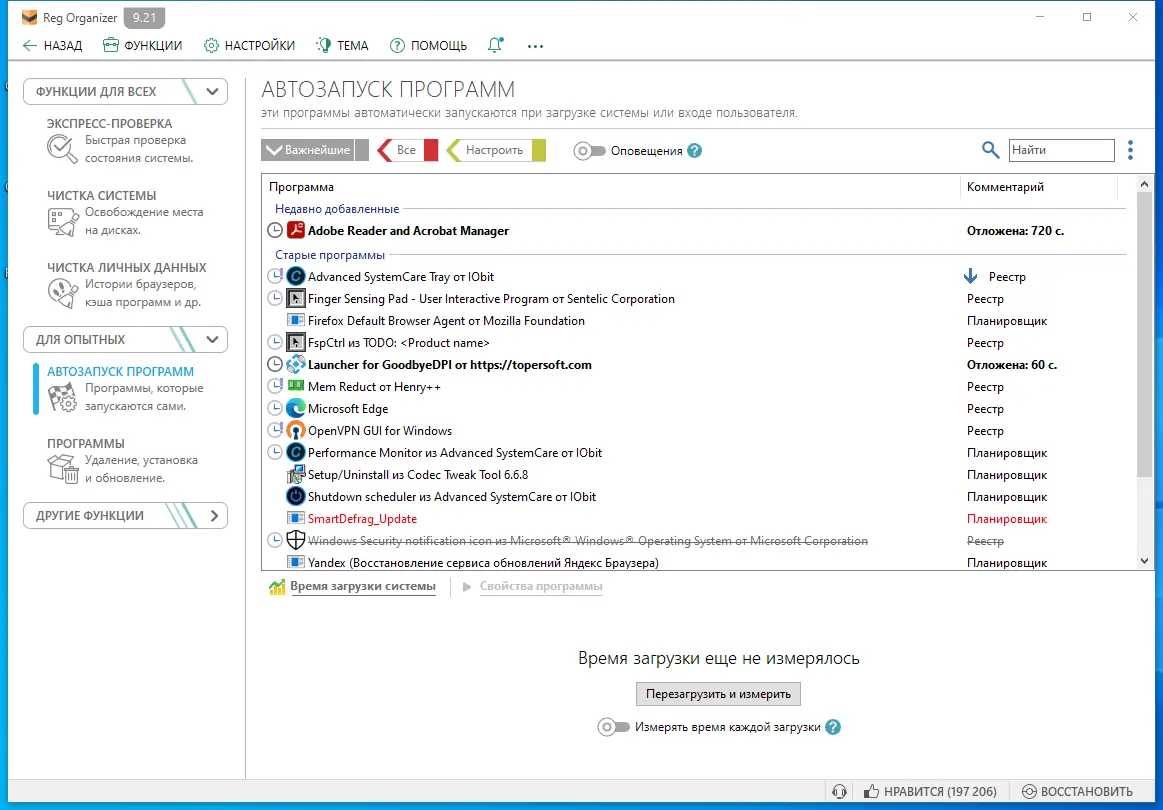The height and width of the screenshot is (810, 1163).
Task: Toggle delay clock for OpenVPN GUI row
Action: point(274,430)
